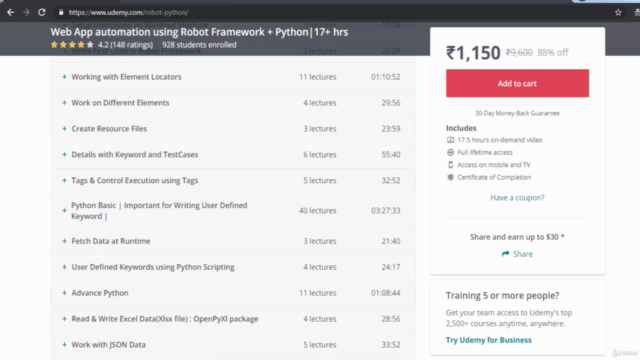Click Training 5 or more people? heading
The height and width of the screenshot is (360, 640).
point(502,295)
